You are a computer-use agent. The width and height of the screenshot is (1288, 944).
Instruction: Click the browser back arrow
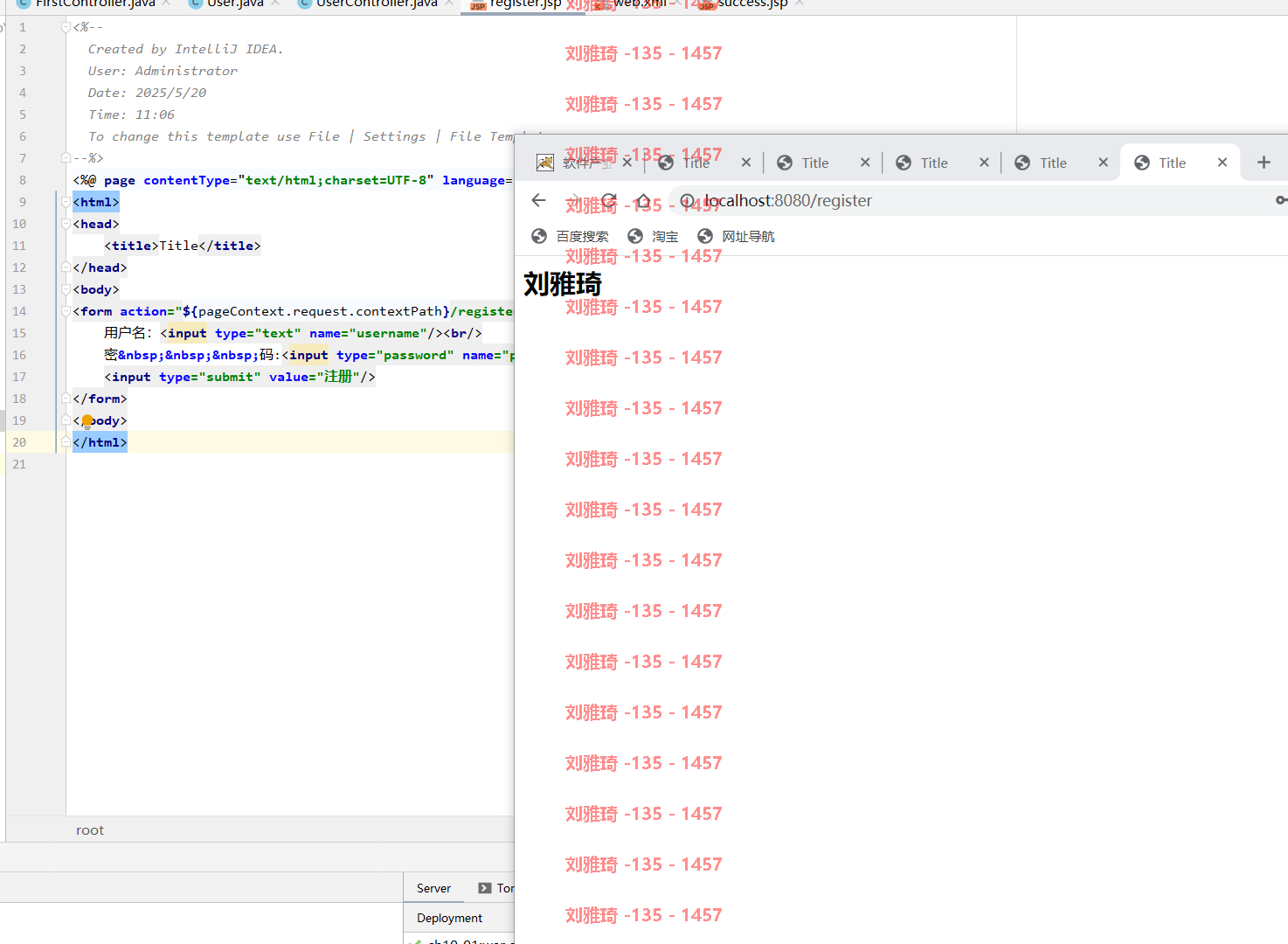pos(538,200)
